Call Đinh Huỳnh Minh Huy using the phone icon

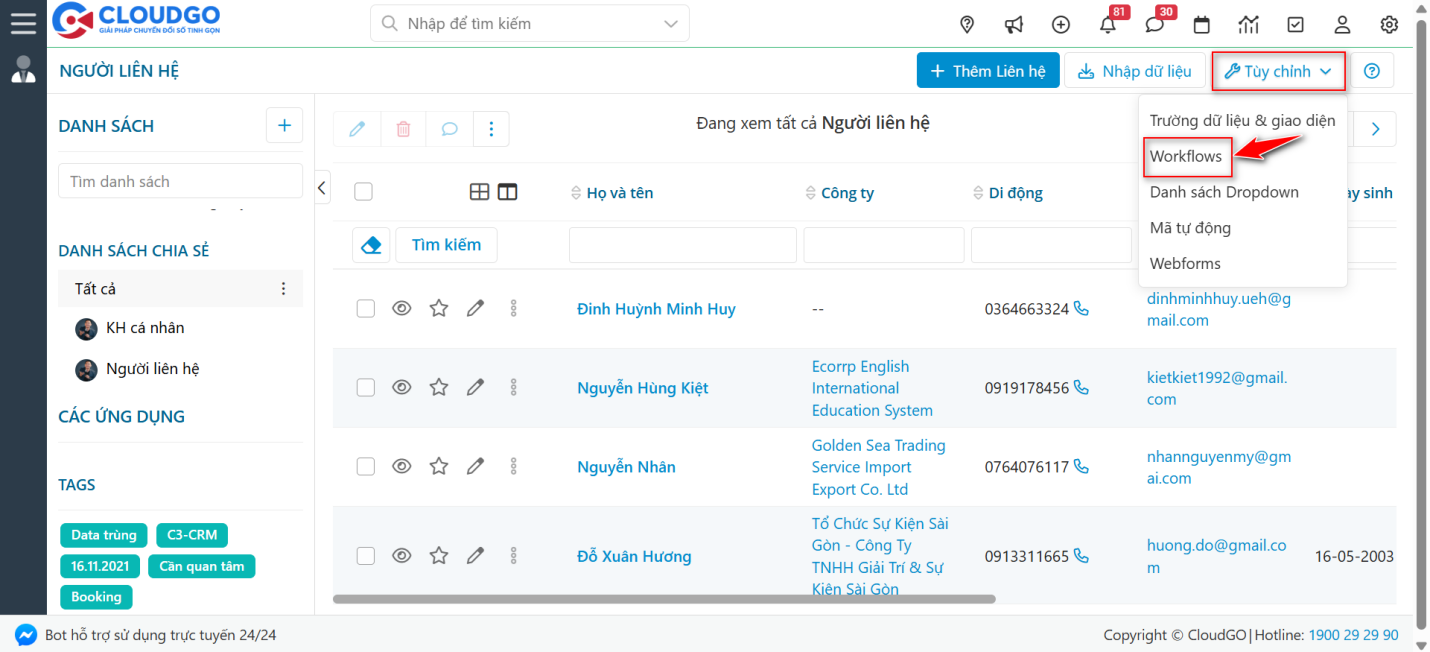point(1081,309)
